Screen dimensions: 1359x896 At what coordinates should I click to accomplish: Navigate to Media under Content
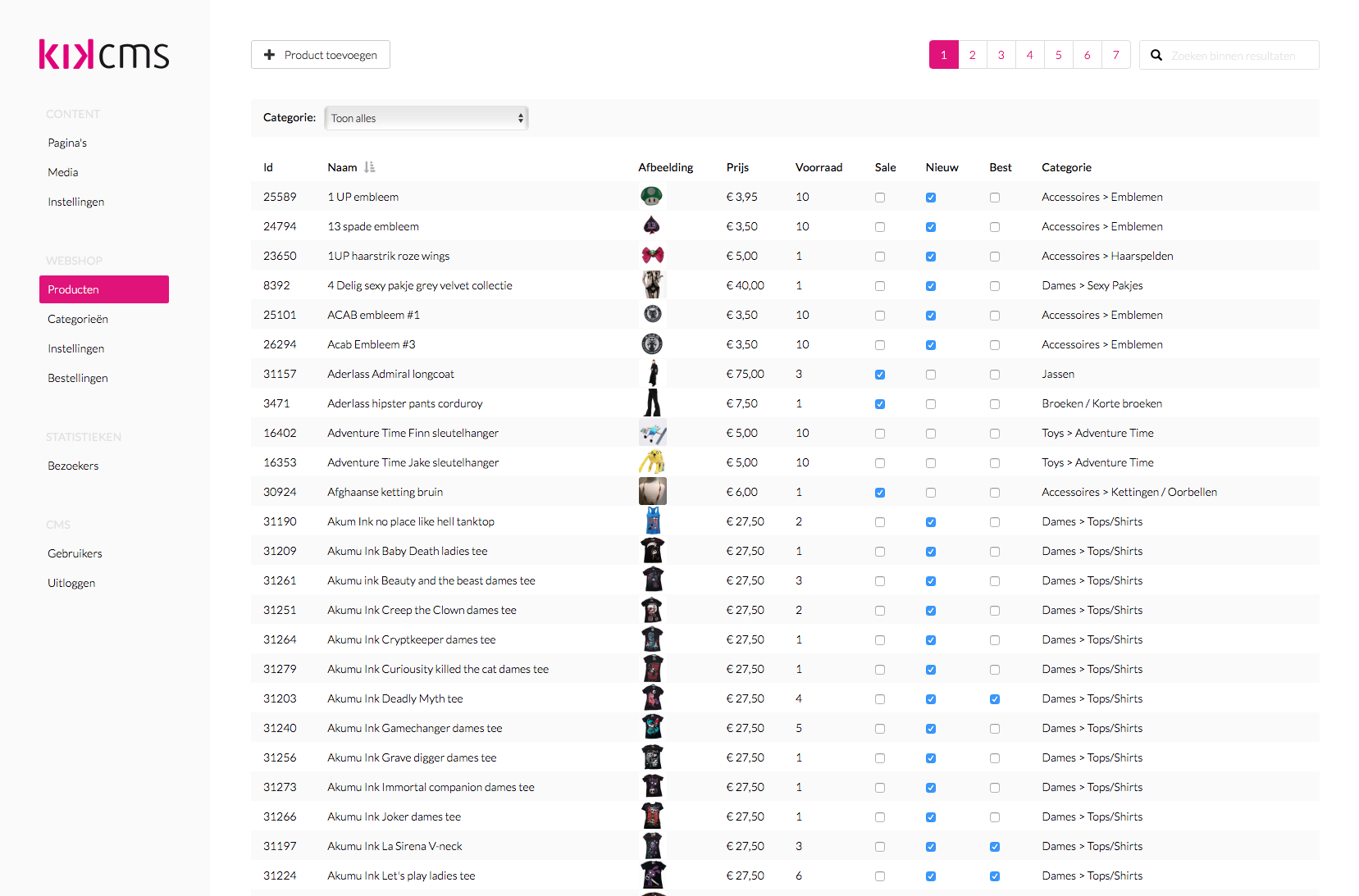tap(62, 171)
